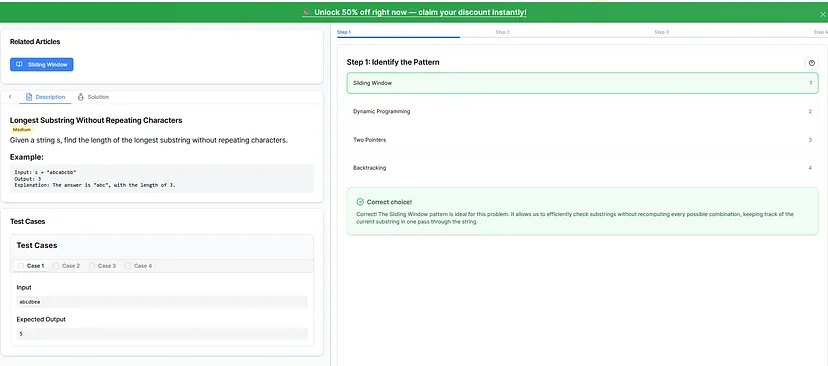
Task: Choose the Dynamic Programming answer option
Action: click(582, 111)
